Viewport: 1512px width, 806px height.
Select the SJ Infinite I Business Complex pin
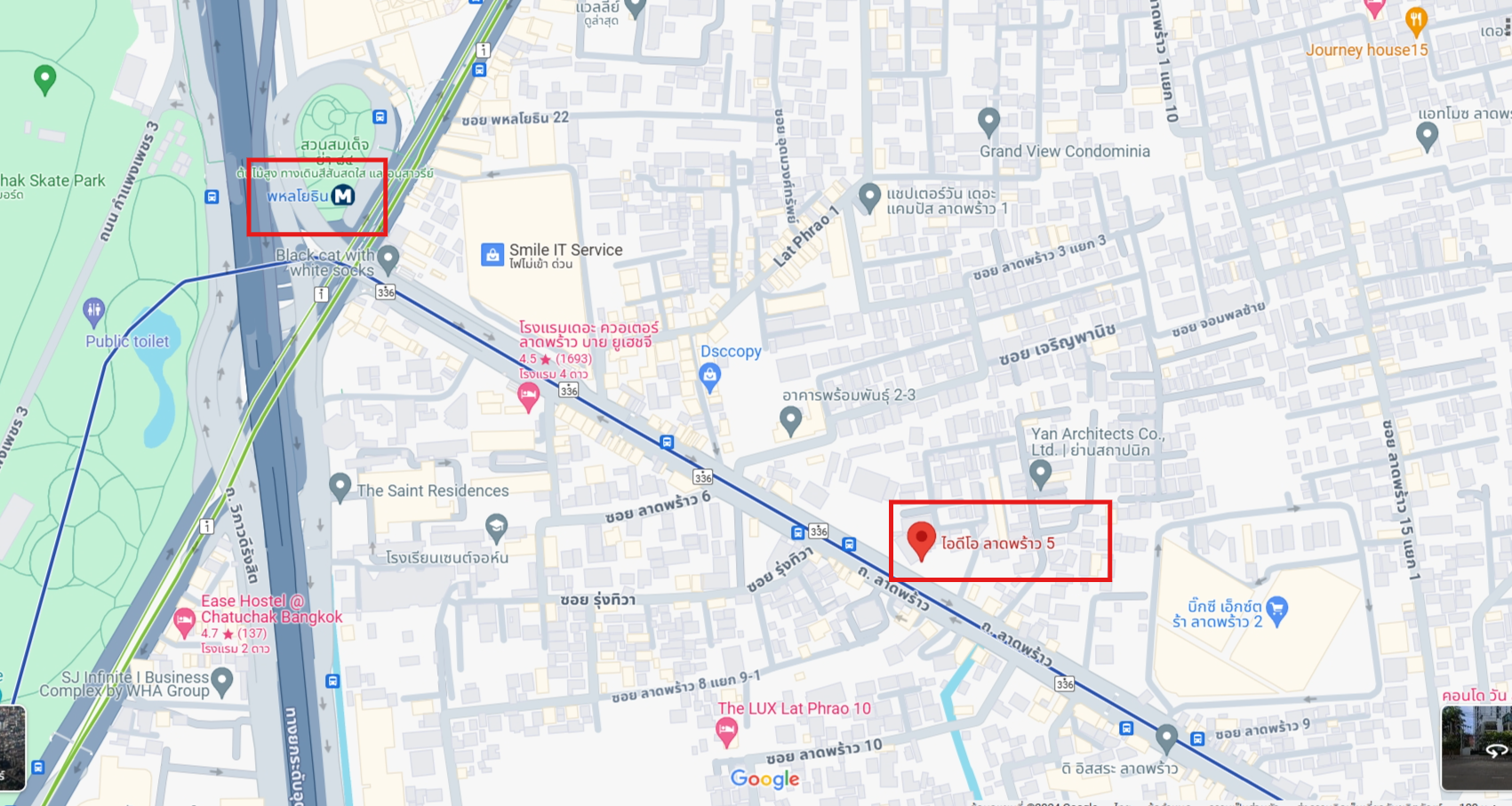tap(221, 683)
